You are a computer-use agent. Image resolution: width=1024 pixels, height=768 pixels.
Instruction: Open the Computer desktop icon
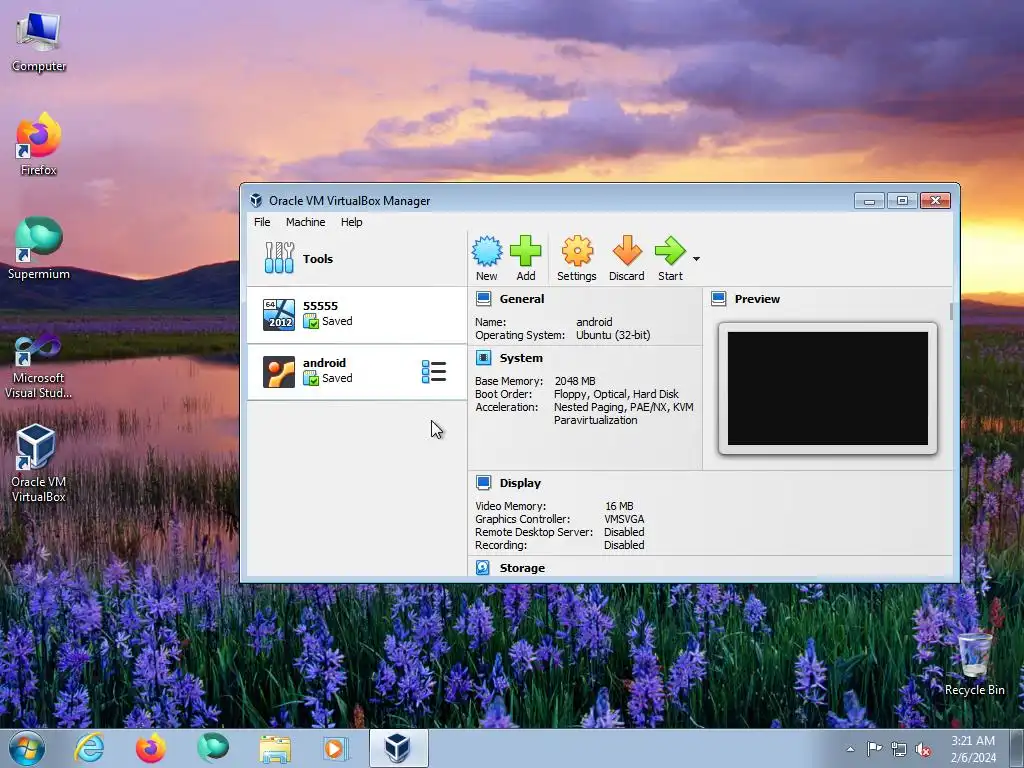[x=39, y=42]
